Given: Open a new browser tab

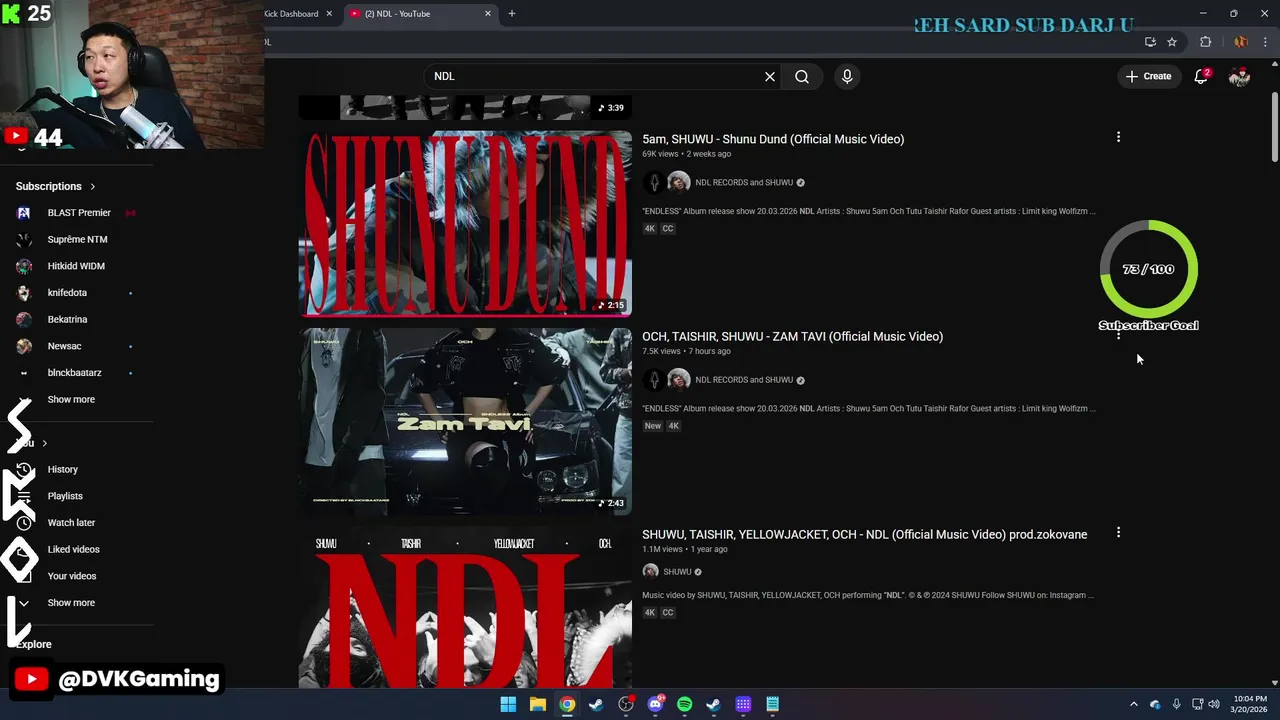Looking at the screenshot, I should [x=512, y=13].
